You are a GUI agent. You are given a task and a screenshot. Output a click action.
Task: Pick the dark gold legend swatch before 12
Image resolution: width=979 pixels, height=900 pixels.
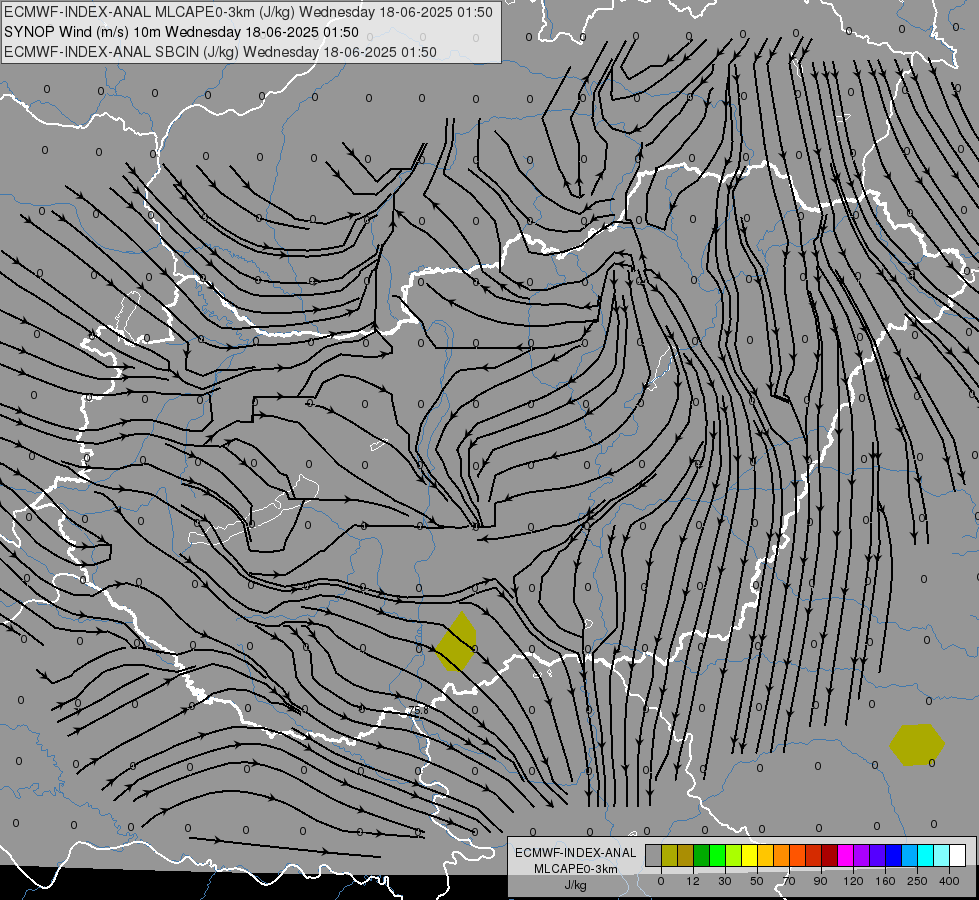(686, 856)
